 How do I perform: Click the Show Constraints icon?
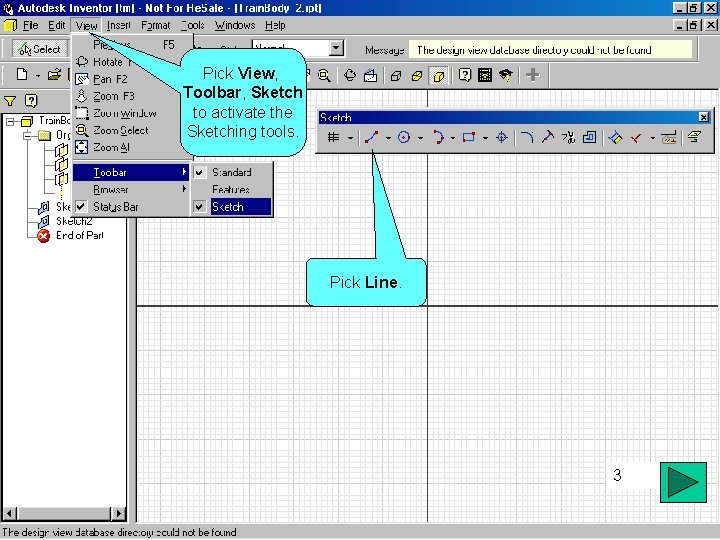[x=669, y=137]
